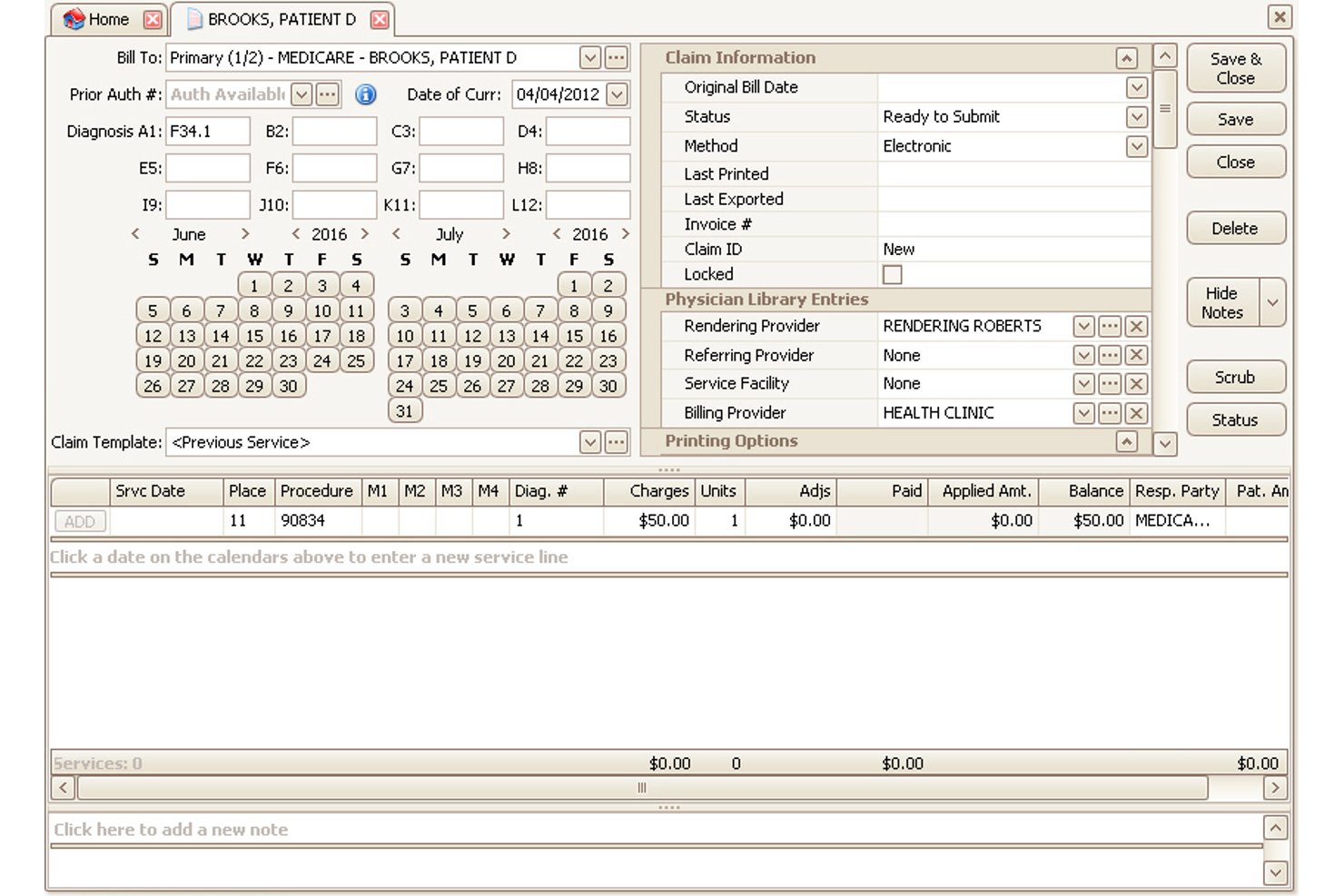
Task: Click the Save & Close button
Action: pyautogui.click(x=1236, y=68)
